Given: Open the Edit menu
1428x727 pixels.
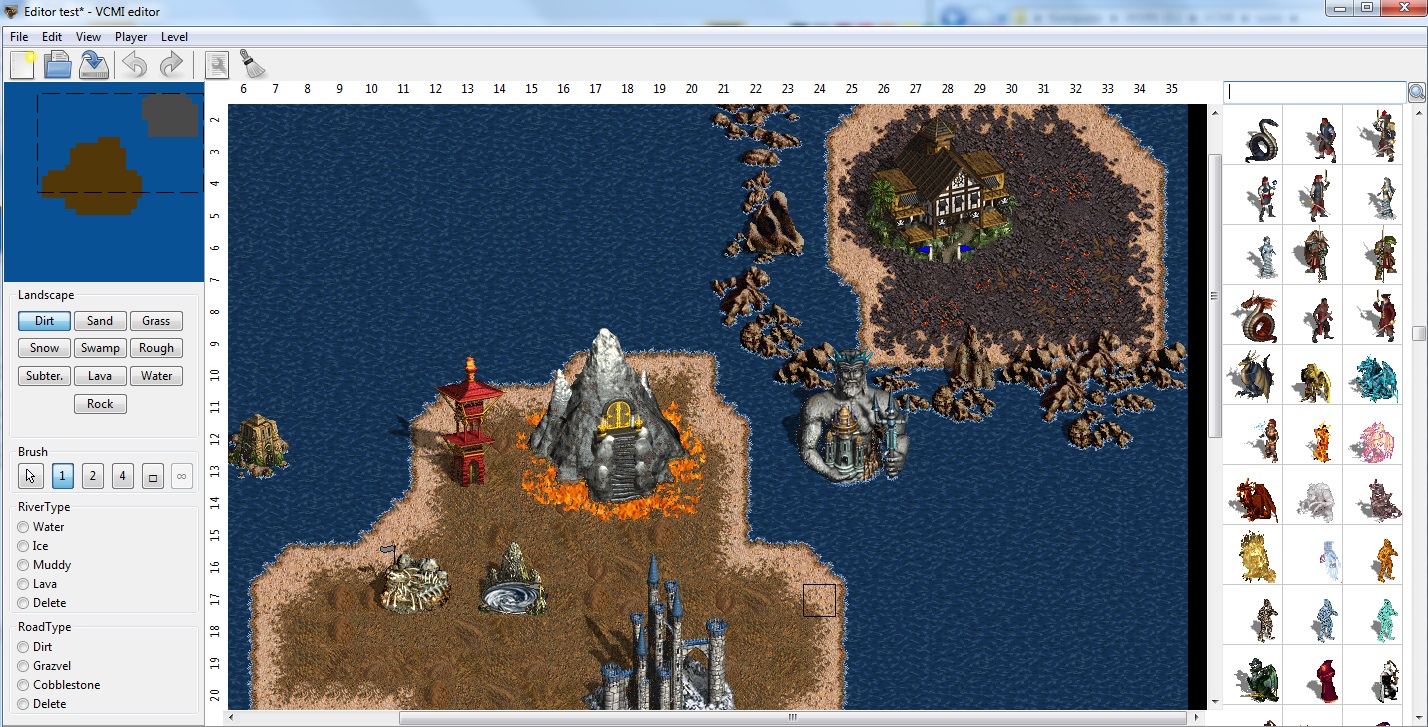Looking at the screenshot, I should (52, 37).
